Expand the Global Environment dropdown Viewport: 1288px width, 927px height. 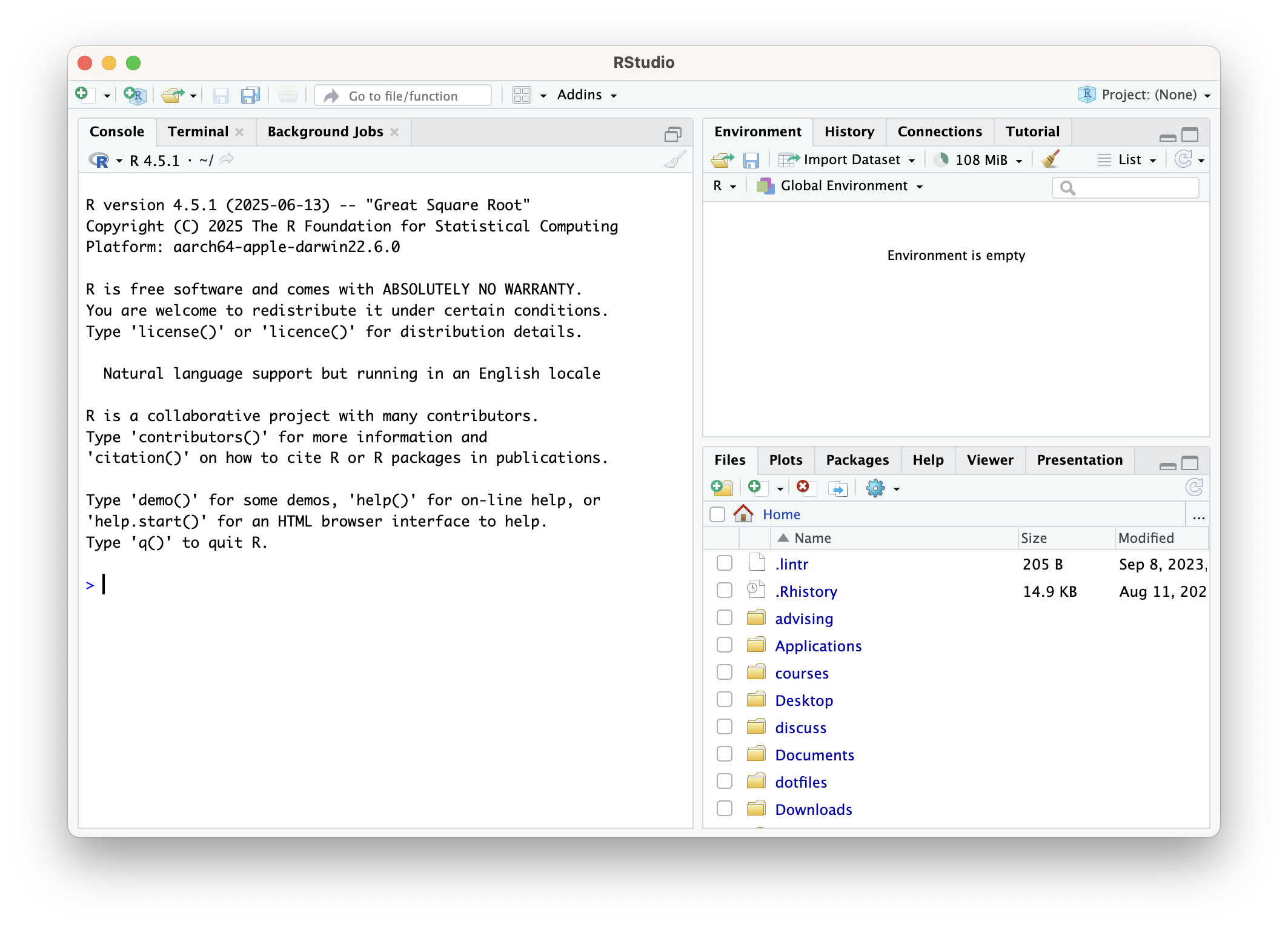point(840,186)
